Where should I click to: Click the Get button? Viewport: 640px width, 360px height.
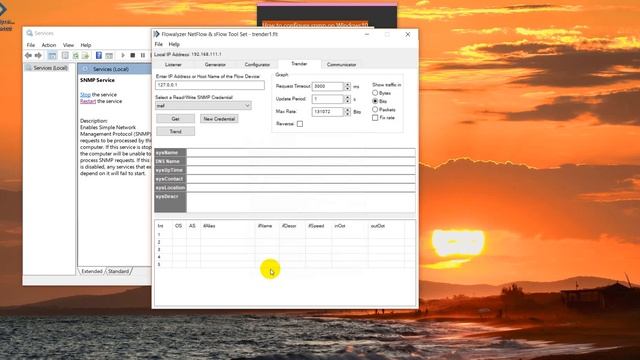(176, 119)
